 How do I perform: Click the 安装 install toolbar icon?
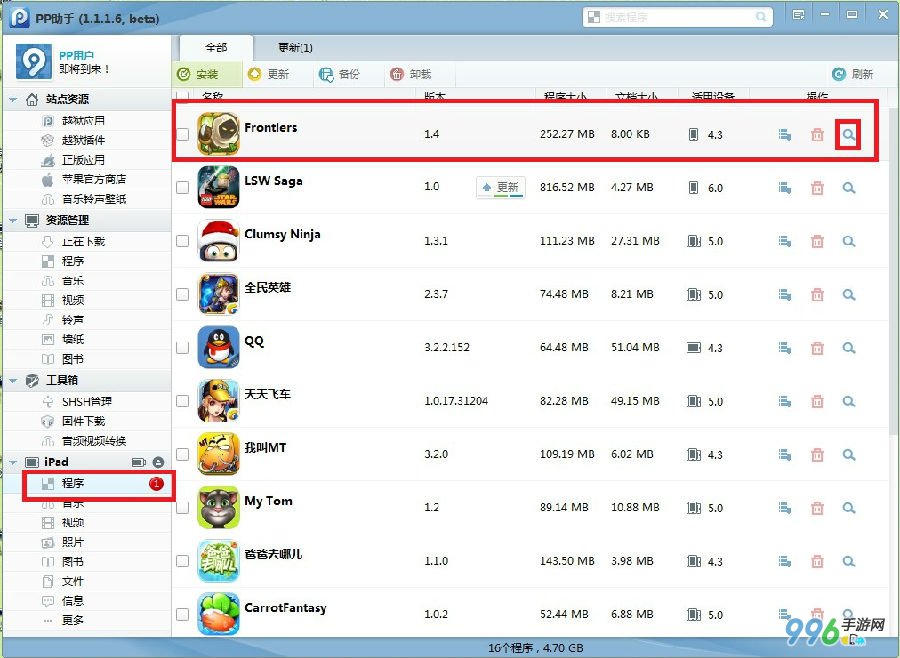coord(184,74)
